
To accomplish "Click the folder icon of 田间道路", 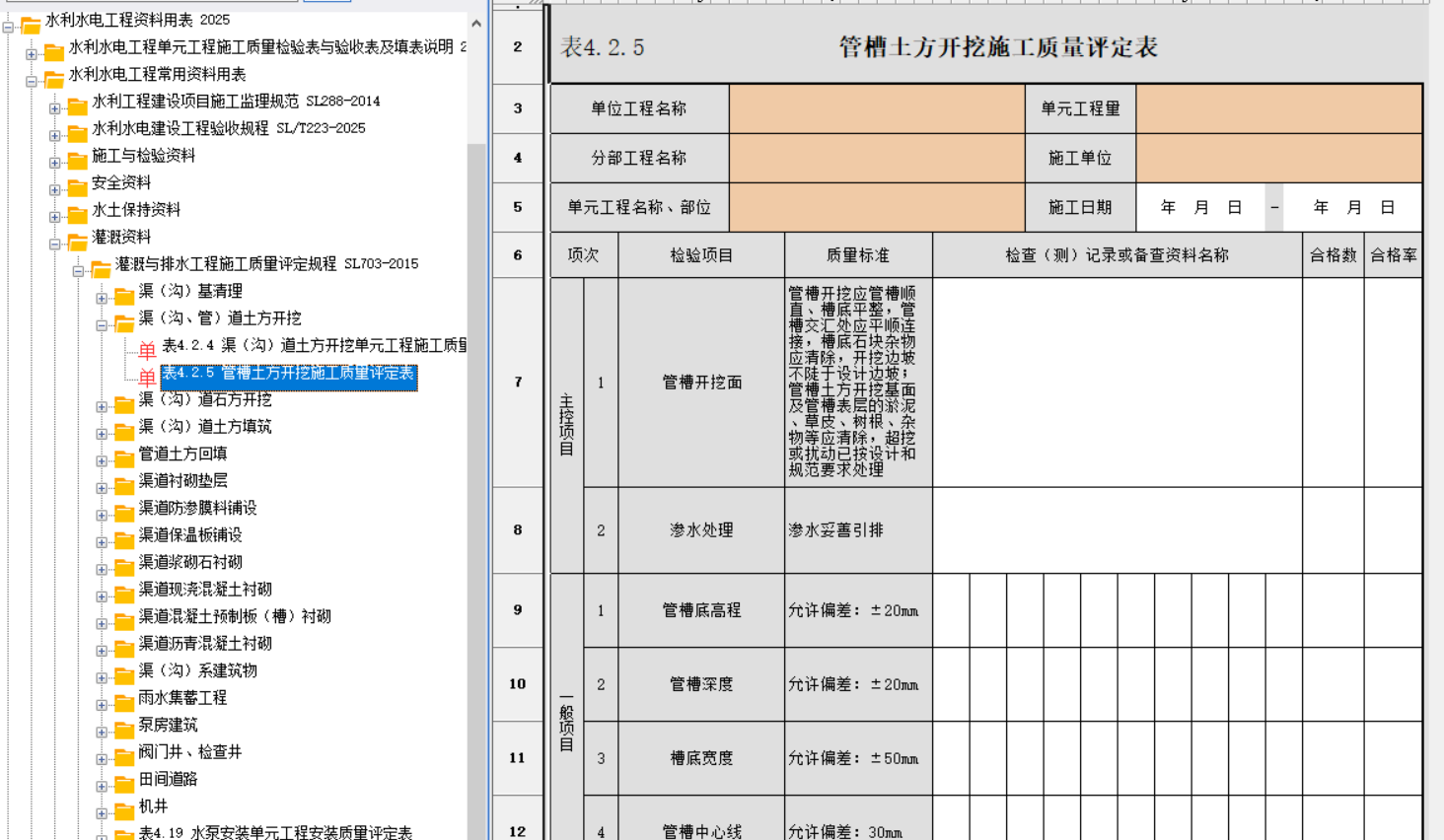I will click(124, 784).
